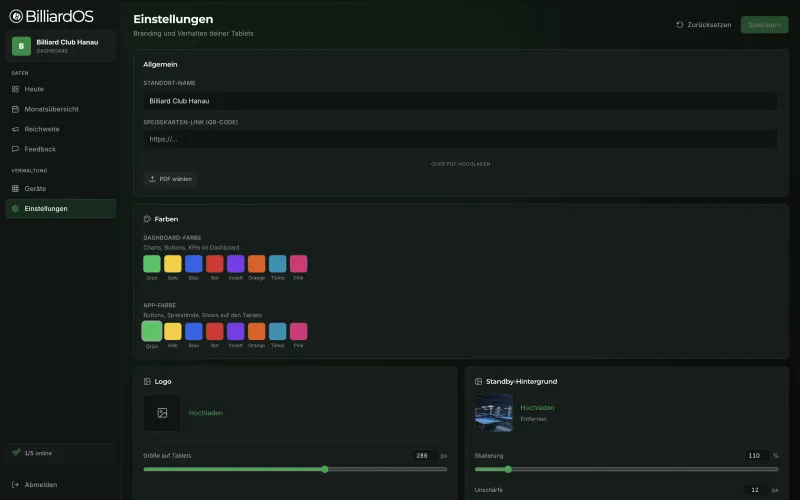Select the Gelb app color swatch
The height and width of the screenshot is (500, 800).
[x=173, y=331]
